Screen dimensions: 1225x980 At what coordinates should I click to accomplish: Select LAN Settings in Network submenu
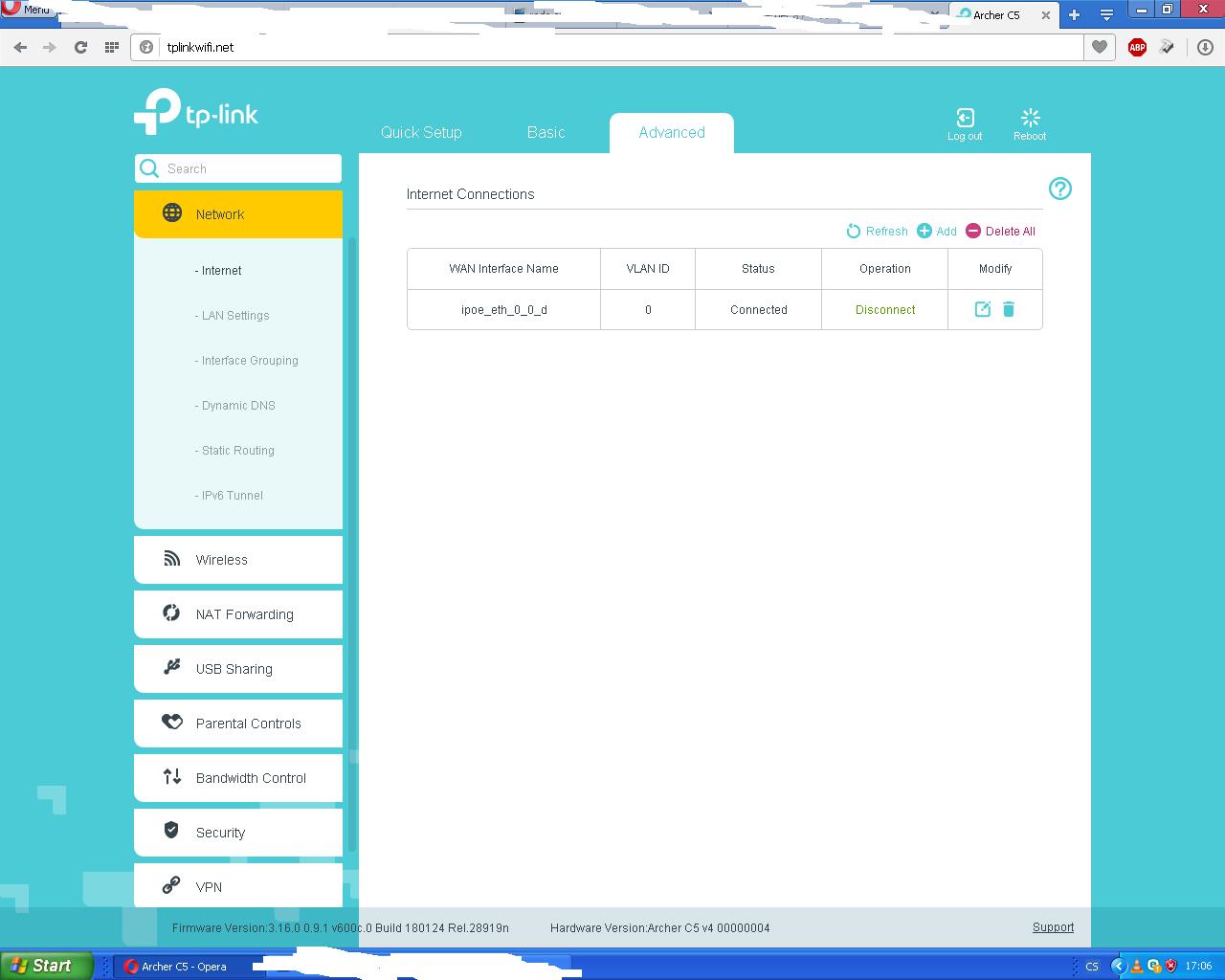pyautogui.click(x=235, y=316)
